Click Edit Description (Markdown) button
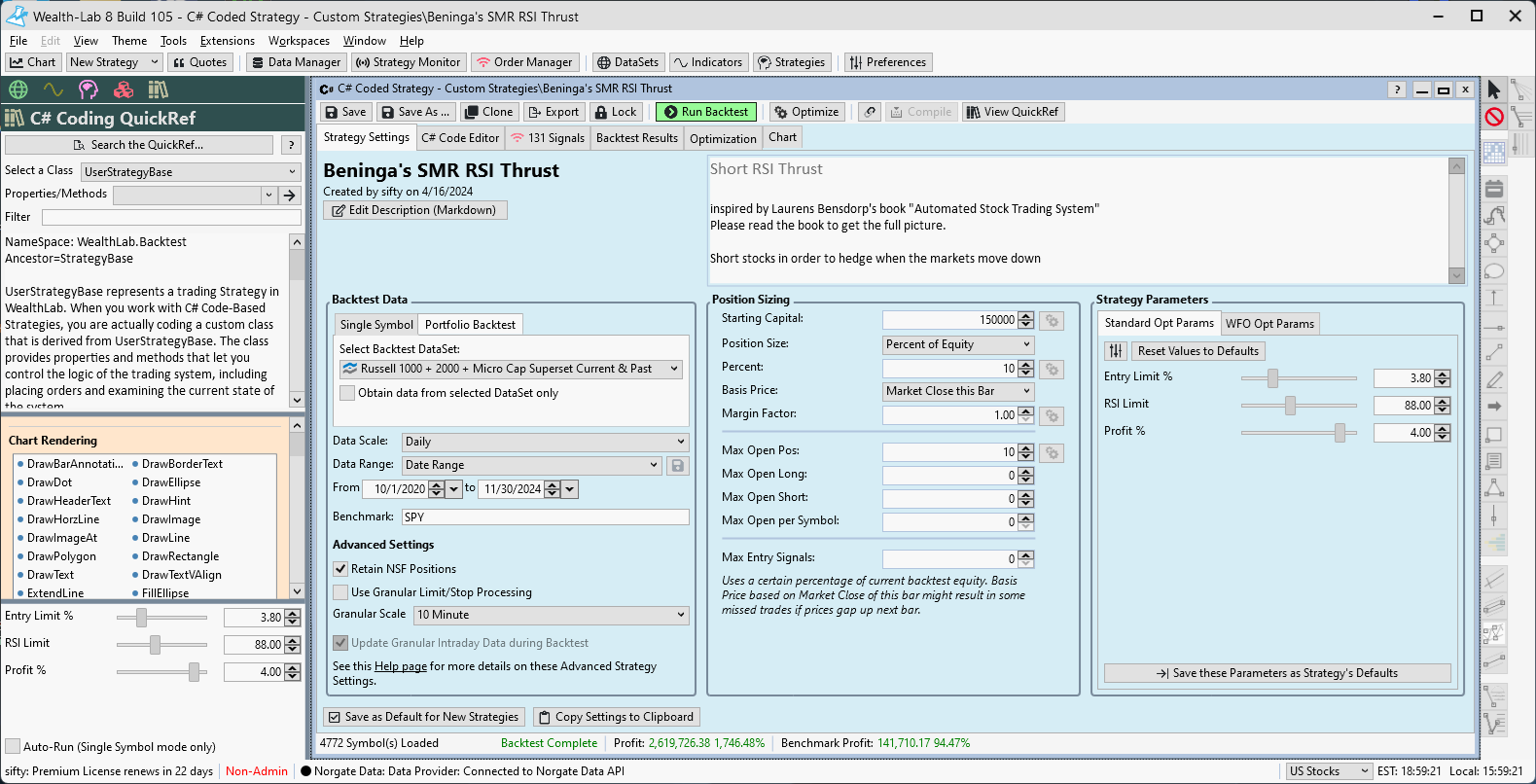The image size is (1536, 784). (415, 210)
